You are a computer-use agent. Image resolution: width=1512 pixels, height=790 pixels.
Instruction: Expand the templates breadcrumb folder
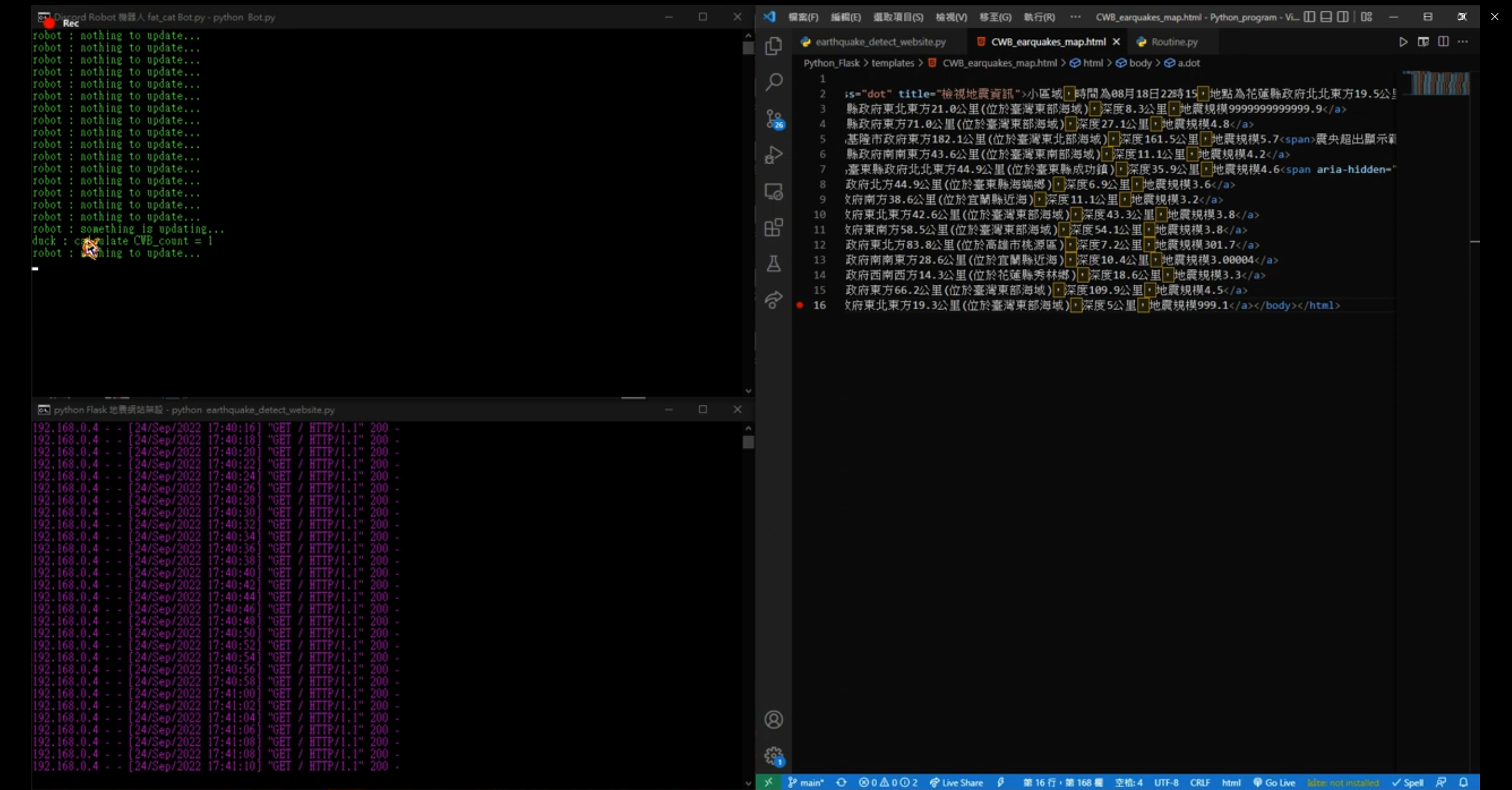pos(892,63)
